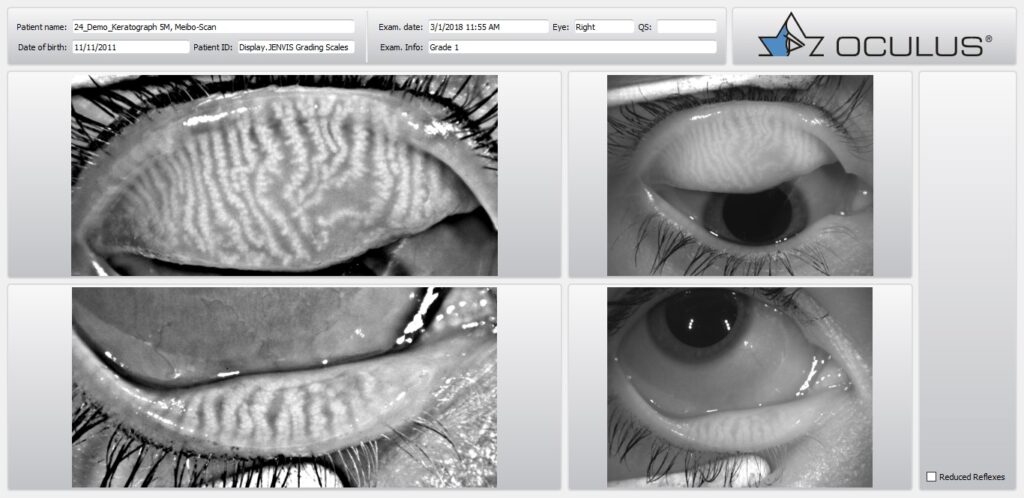Select the Eye field showing Right

pyautogui.click(x=603, y=27)
